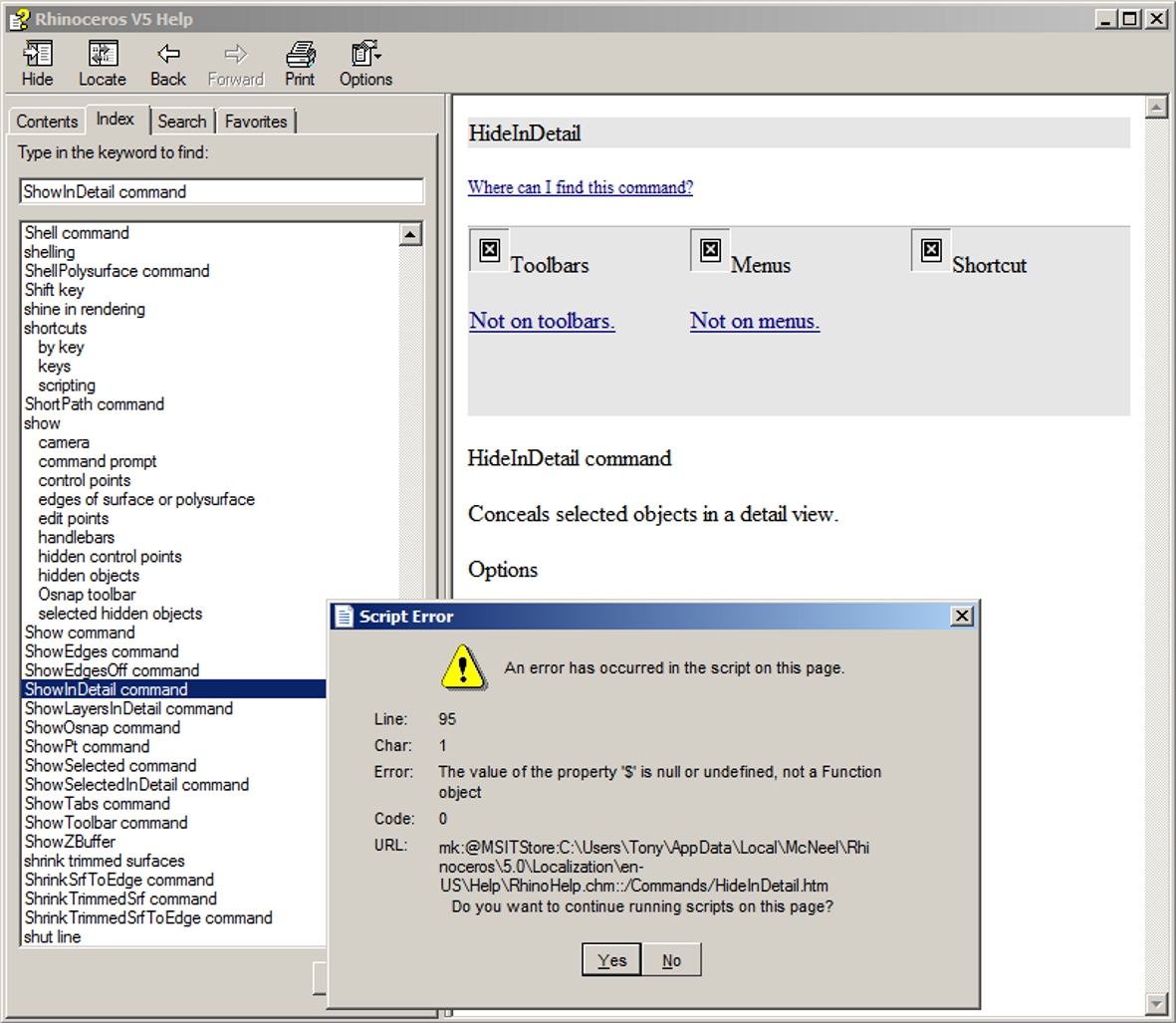Select 'ShowEdgesOff command' entry

point(112,670)
